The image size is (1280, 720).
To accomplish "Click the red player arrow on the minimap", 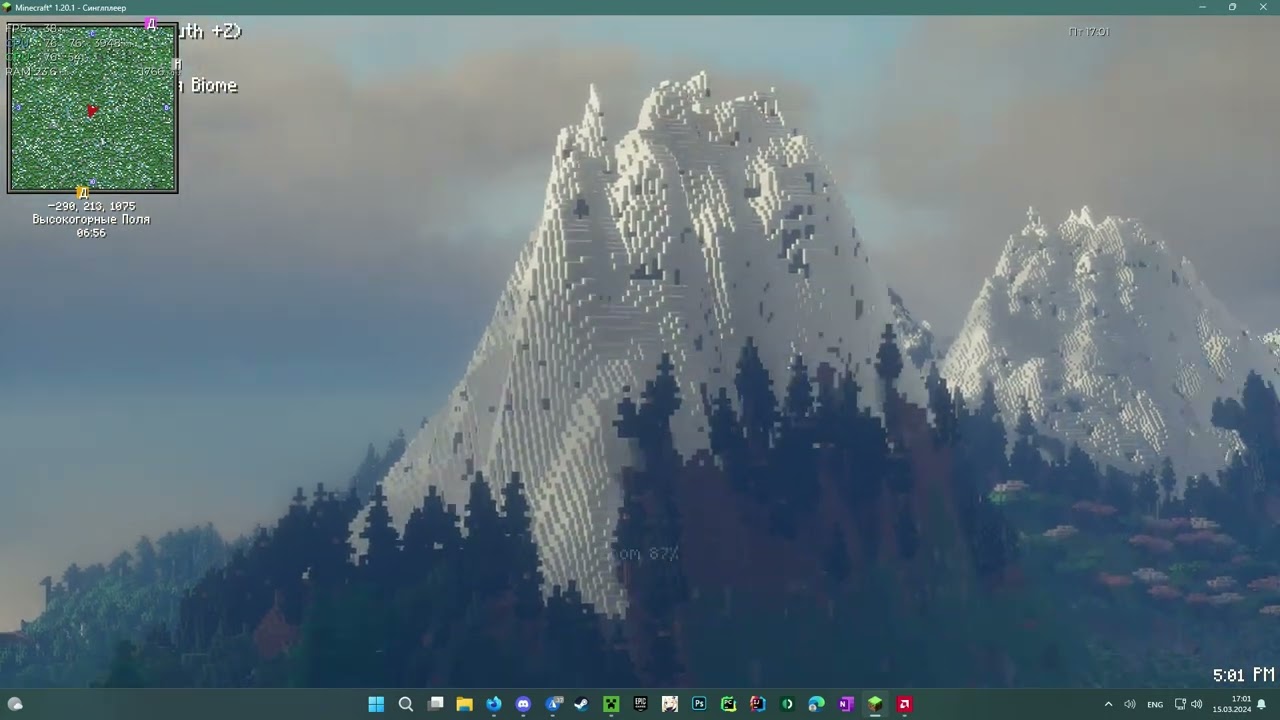I will pos(92,111).
